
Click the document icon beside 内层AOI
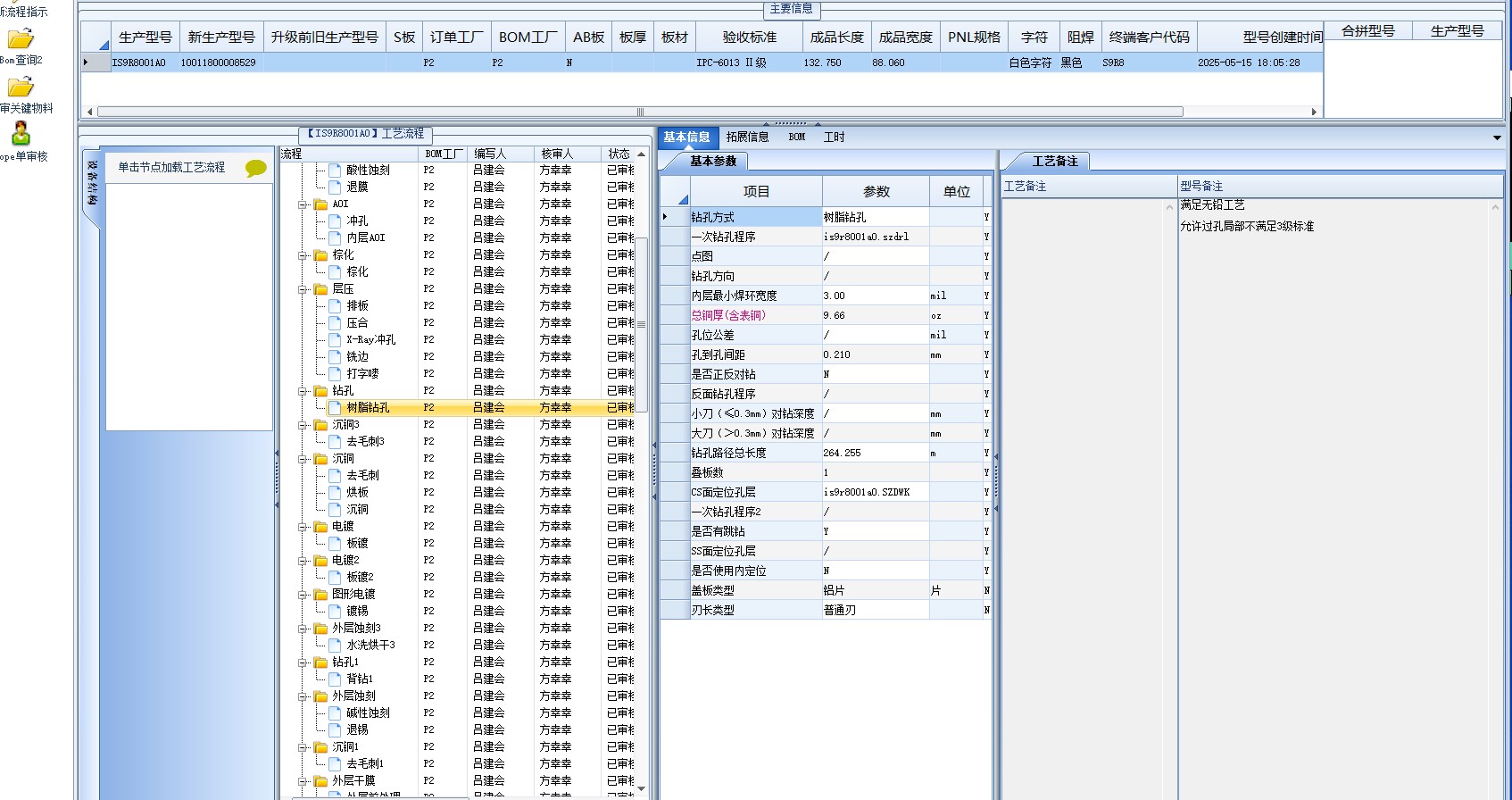[336, 237]
